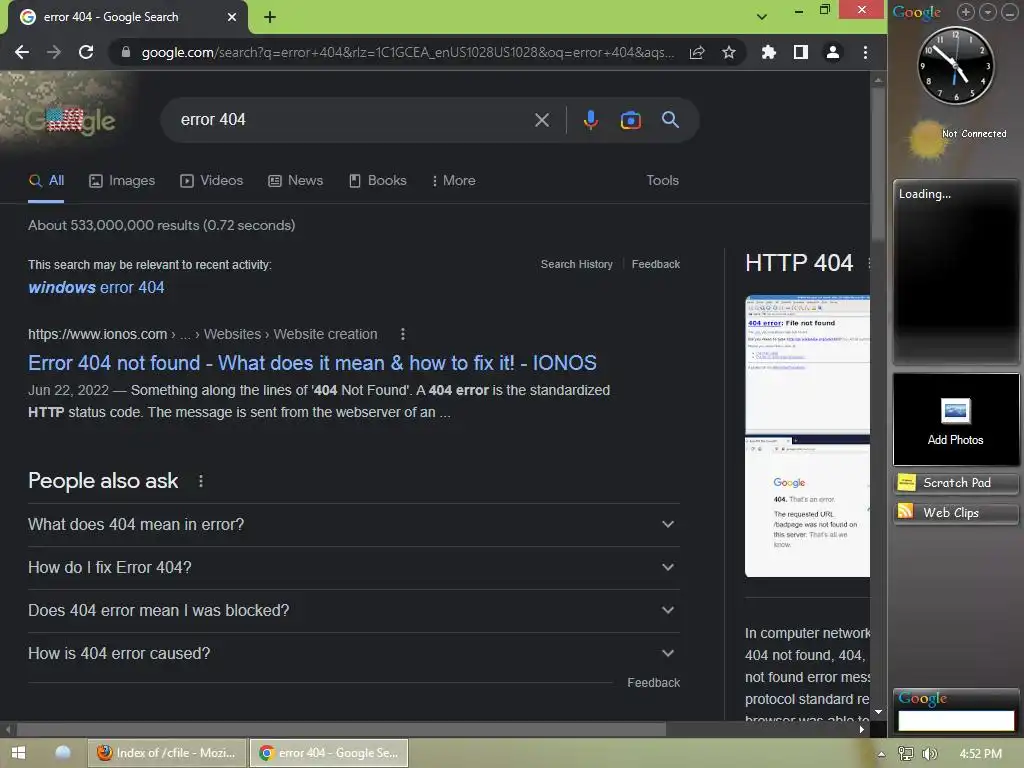Open Chrome side panel
Screen dimensions: 1024x768
click(801, 52)
